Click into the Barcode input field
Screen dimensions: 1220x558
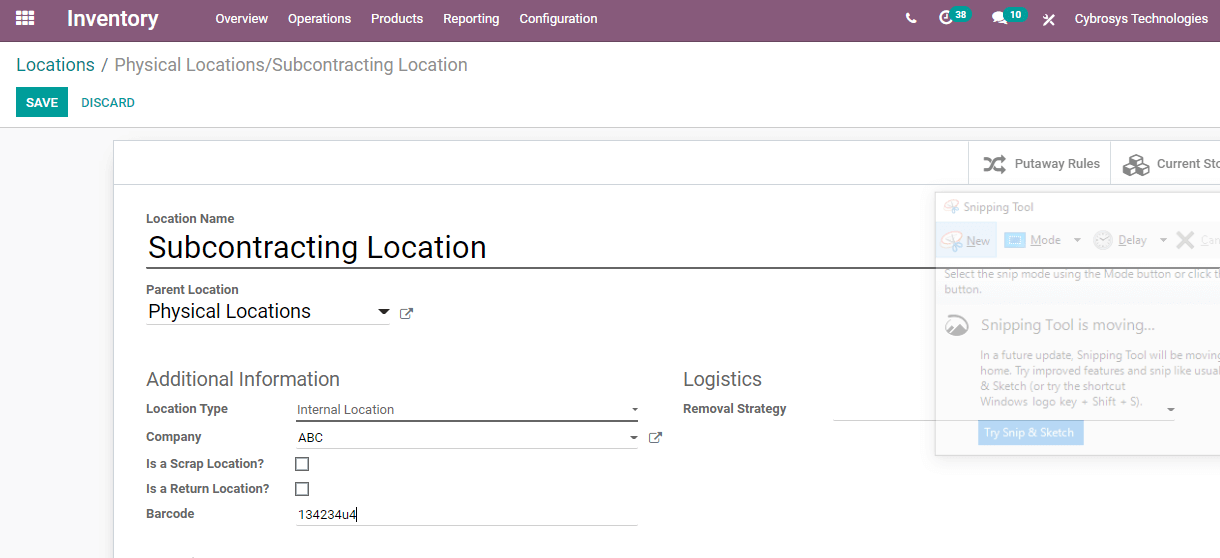coord(466,515)
